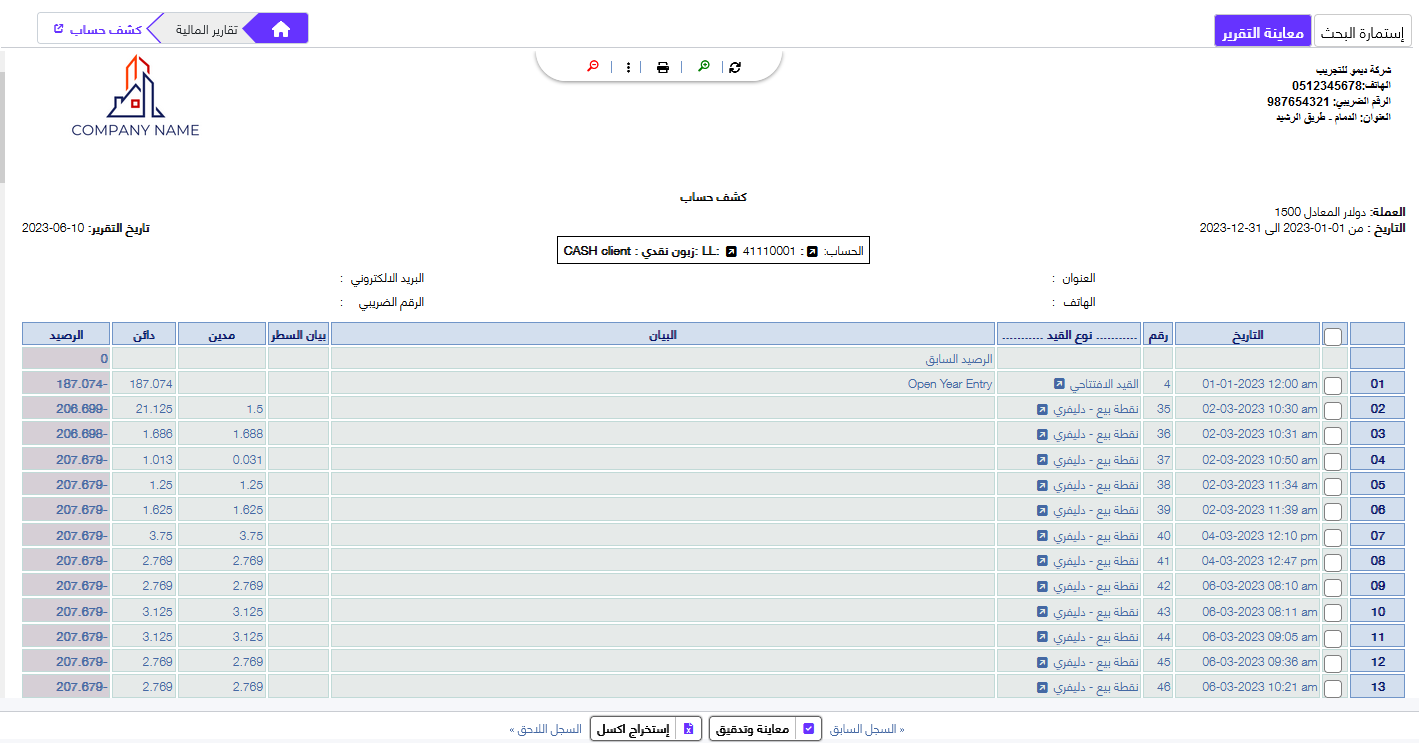The height and width of the screenshot is (743, 1419).
Task: Check the checkbox on row 01
Action: 1333,383
